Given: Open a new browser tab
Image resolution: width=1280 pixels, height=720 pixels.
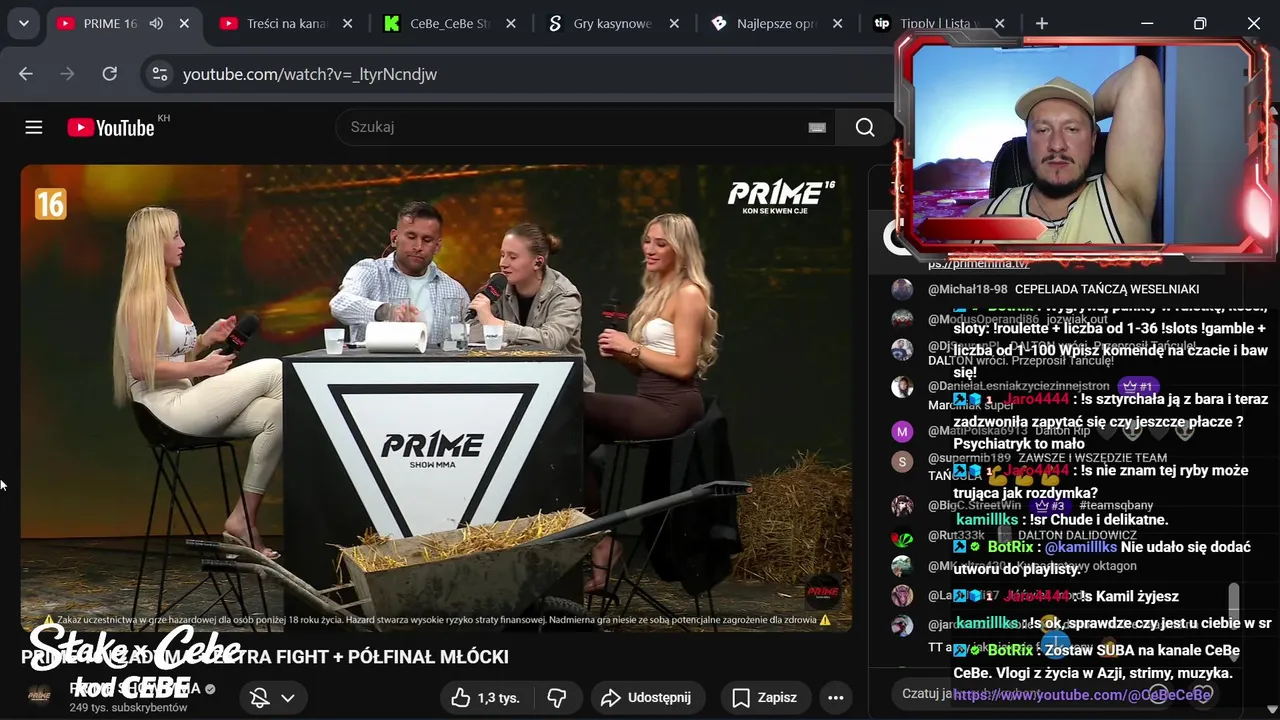Looking at the screenshot, I should click(x=1041, y=23).
